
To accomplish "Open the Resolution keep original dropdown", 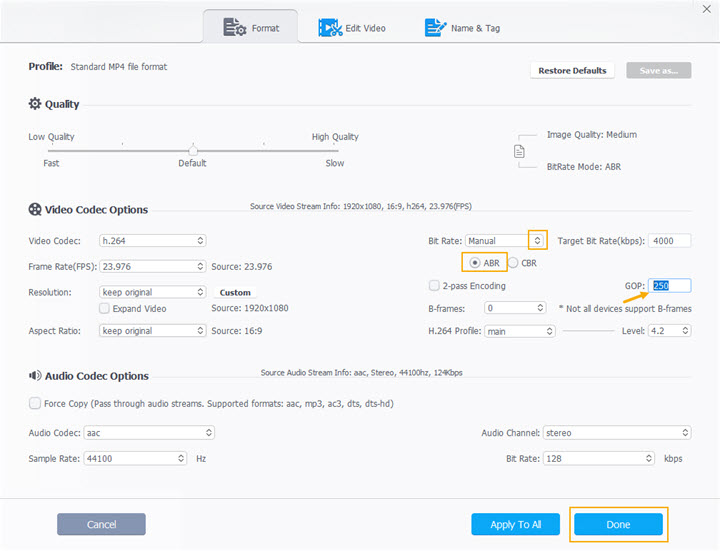I will pos(152,292).
